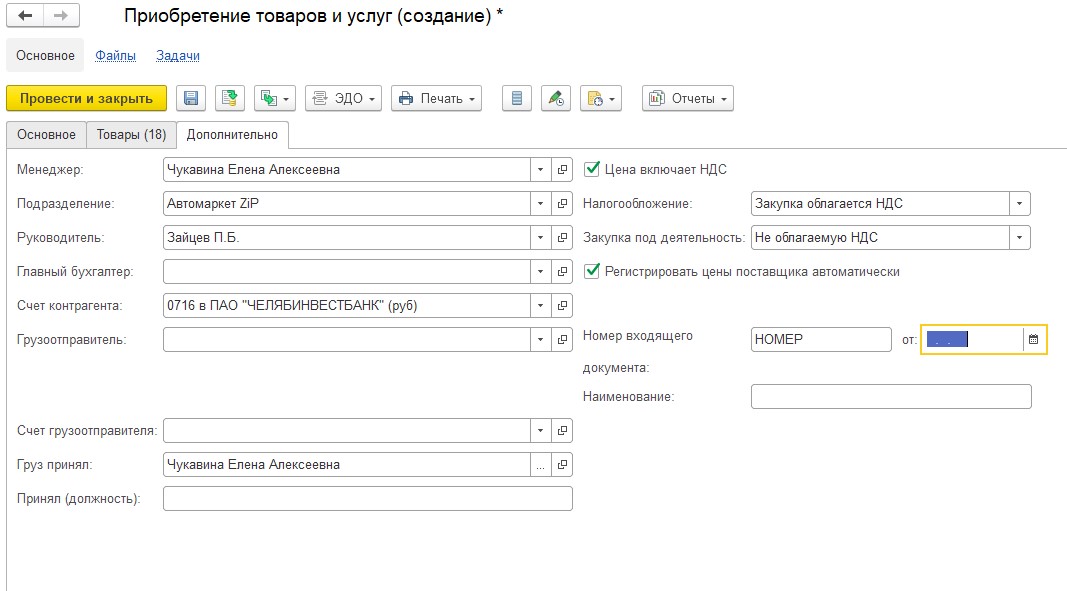The image size is (1067, 591).
Task: Switch to the Товары (18) tab
Action: tap(131, 135)
